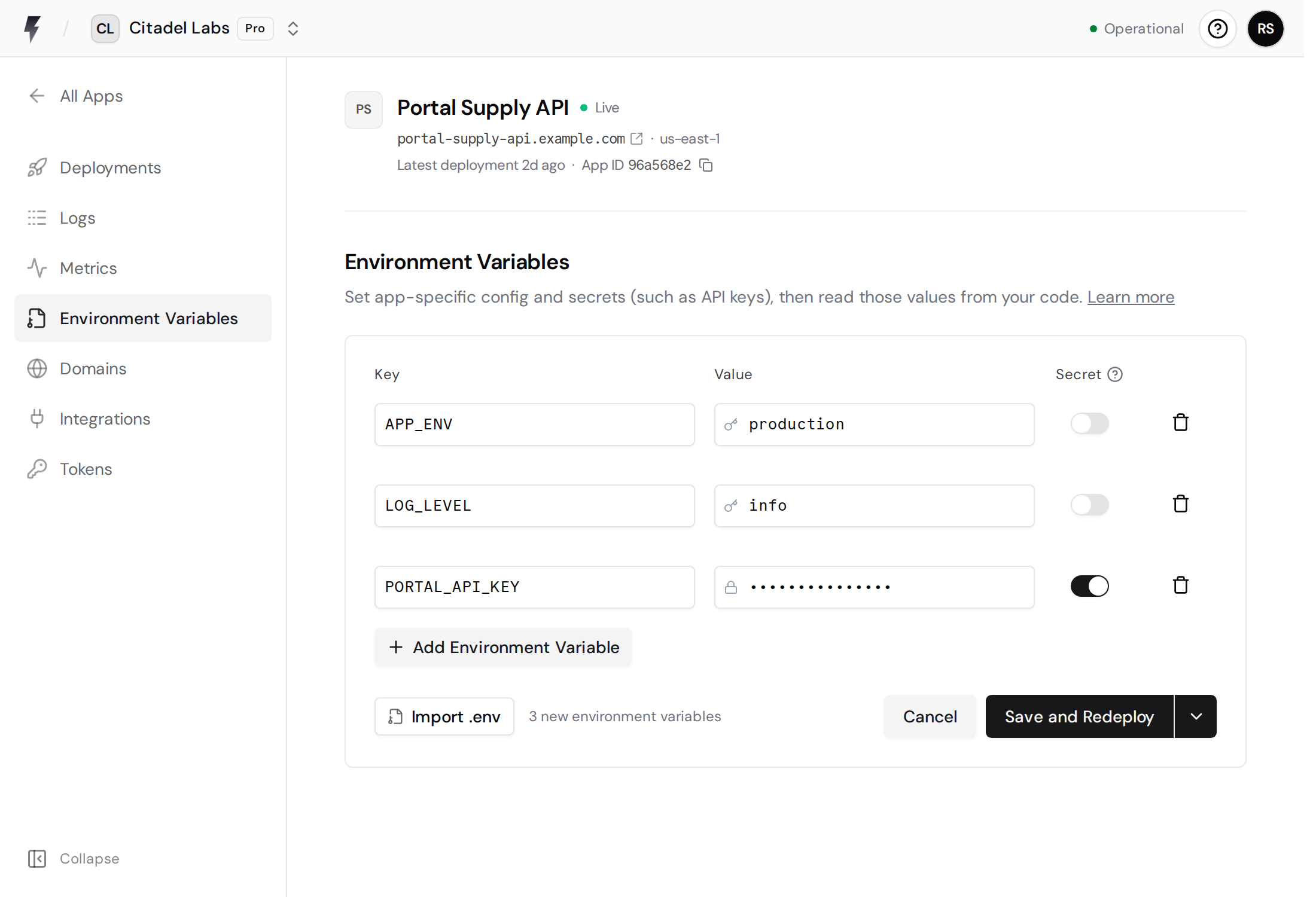The height and width of the screenshot is (897, 1316).
Task: Edit the APP_ENV key field
Action: click(534, 425)
